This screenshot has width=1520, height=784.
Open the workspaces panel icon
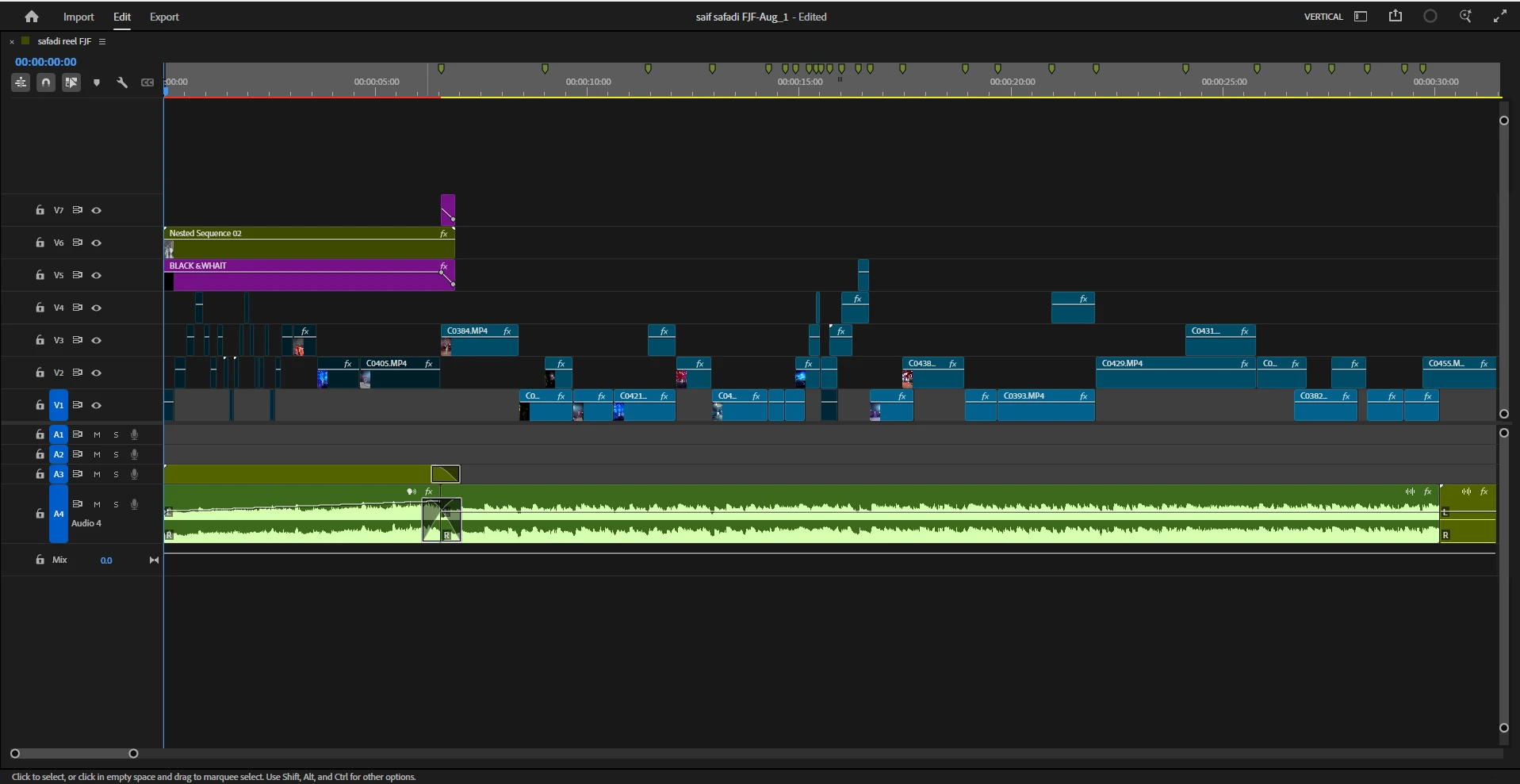pyautogui.click(x=1361, y=17)
